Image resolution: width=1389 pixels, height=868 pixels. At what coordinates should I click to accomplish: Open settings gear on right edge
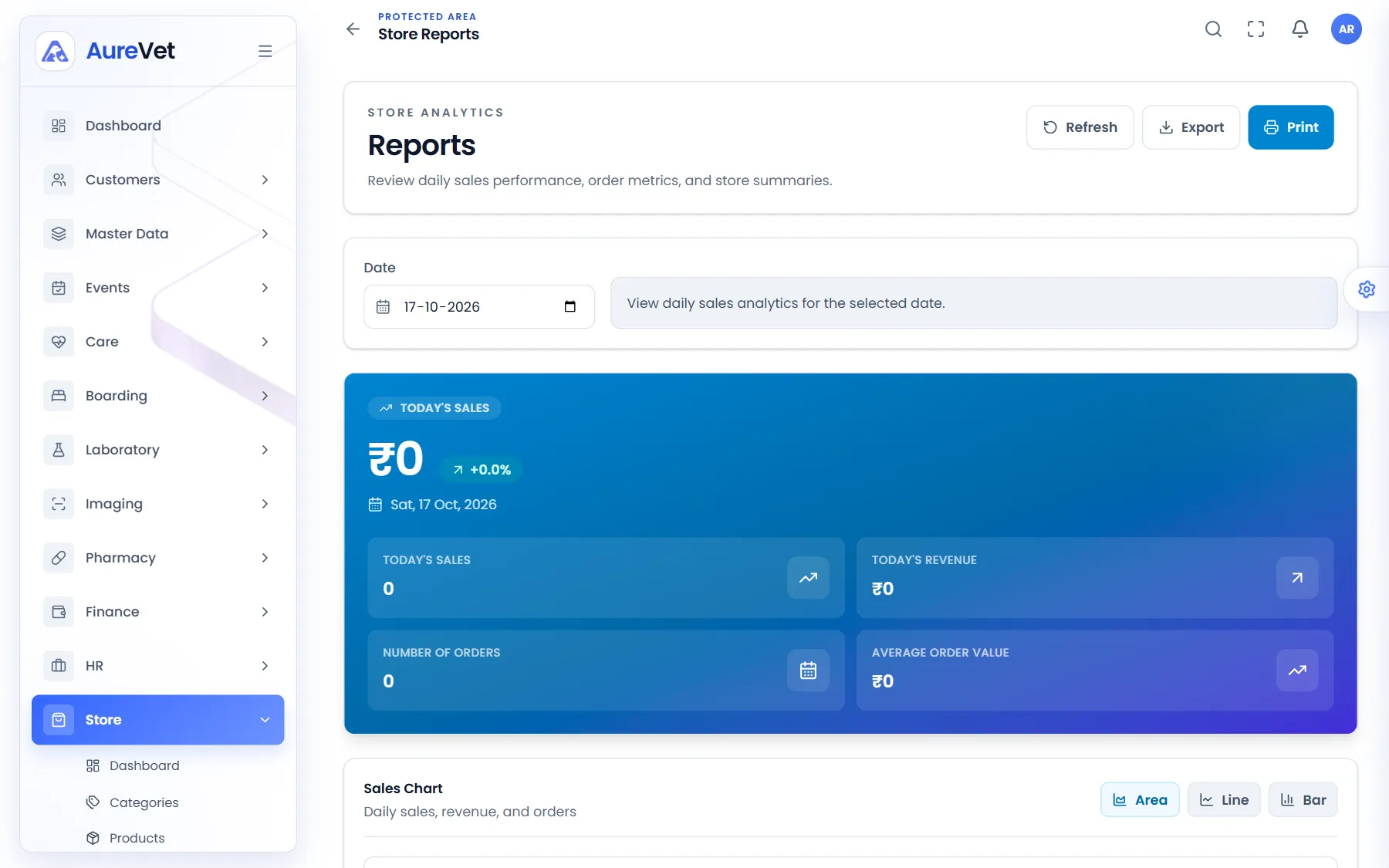click(x=1367, y=289)
